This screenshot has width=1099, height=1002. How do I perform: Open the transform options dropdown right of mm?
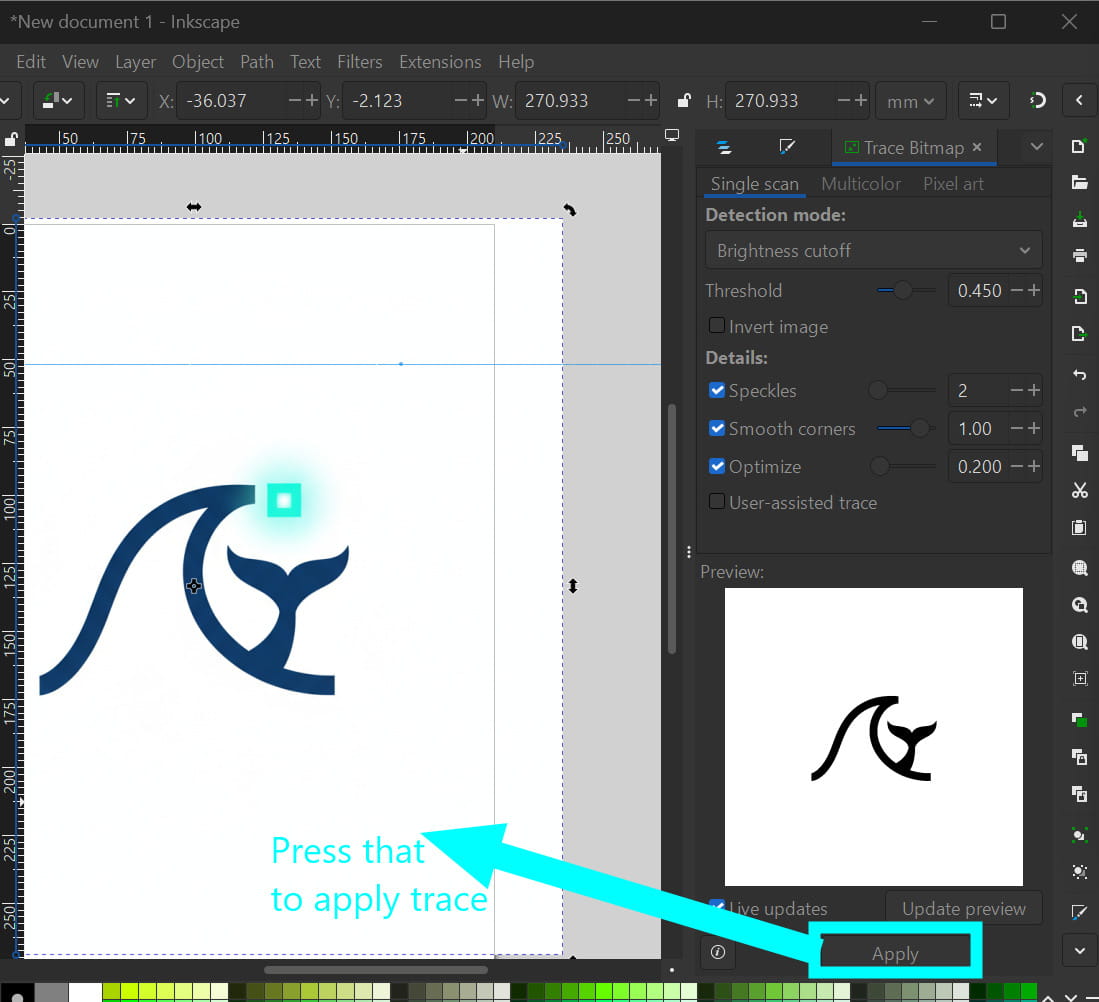click(983, 101)
